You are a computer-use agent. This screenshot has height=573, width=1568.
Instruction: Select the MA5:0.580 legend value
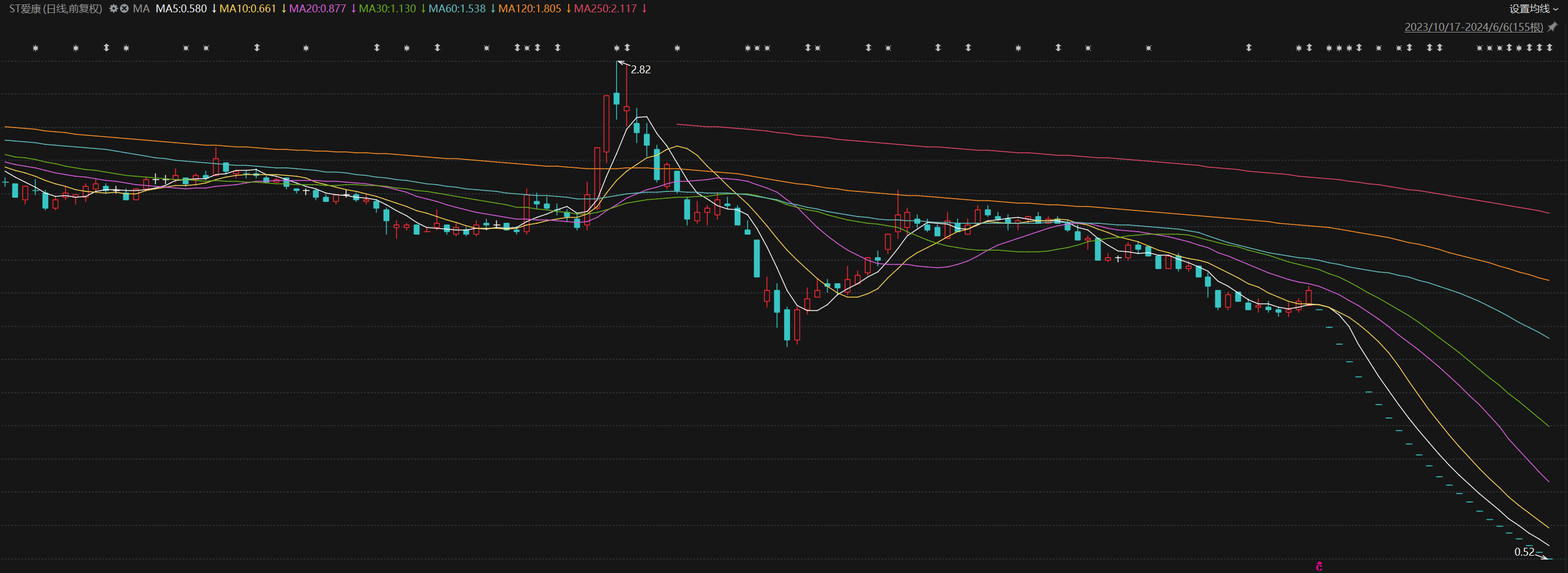click(x=181, y=8)
